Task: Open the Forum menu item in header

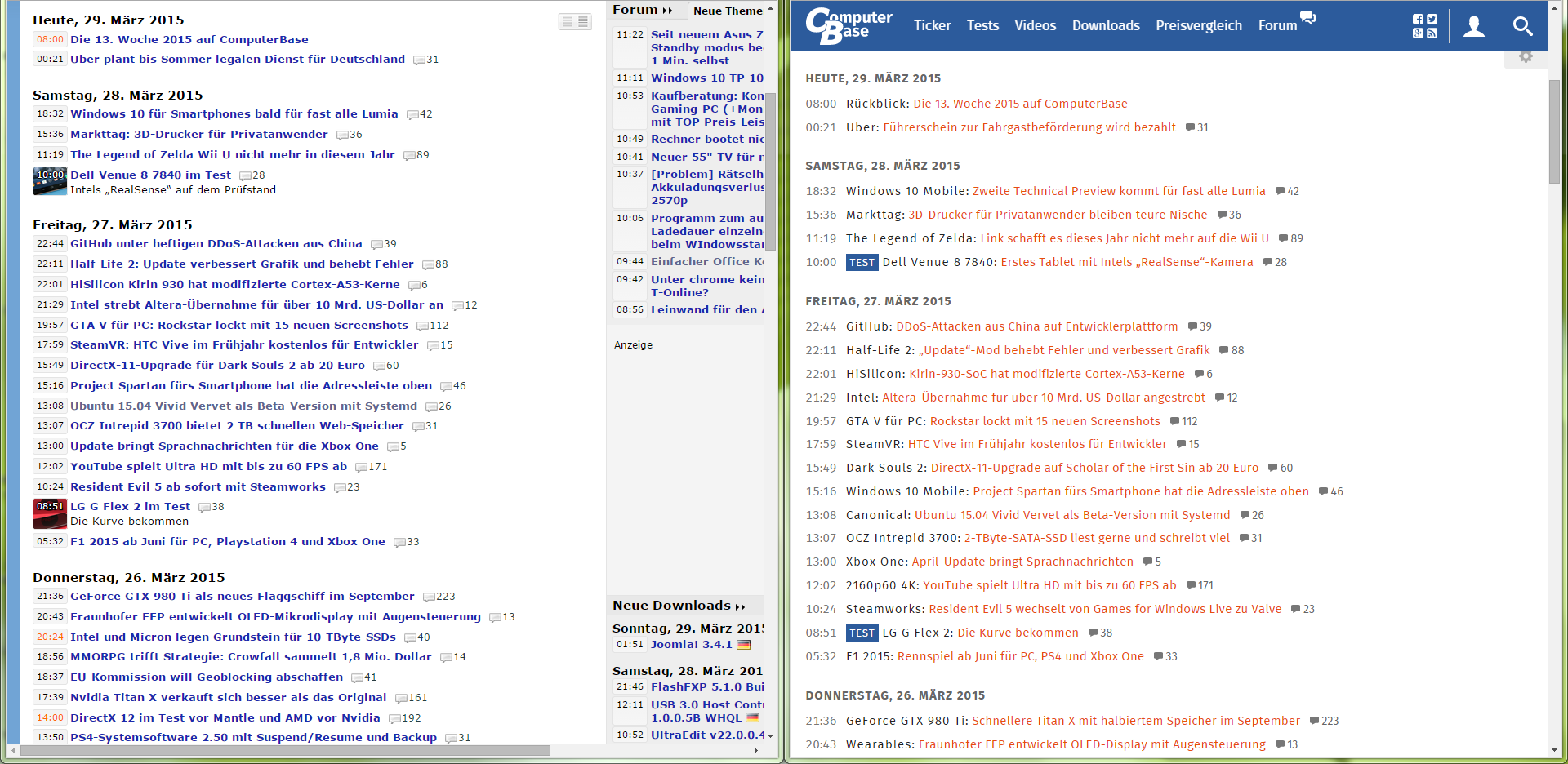Action: coord(1277,25)
